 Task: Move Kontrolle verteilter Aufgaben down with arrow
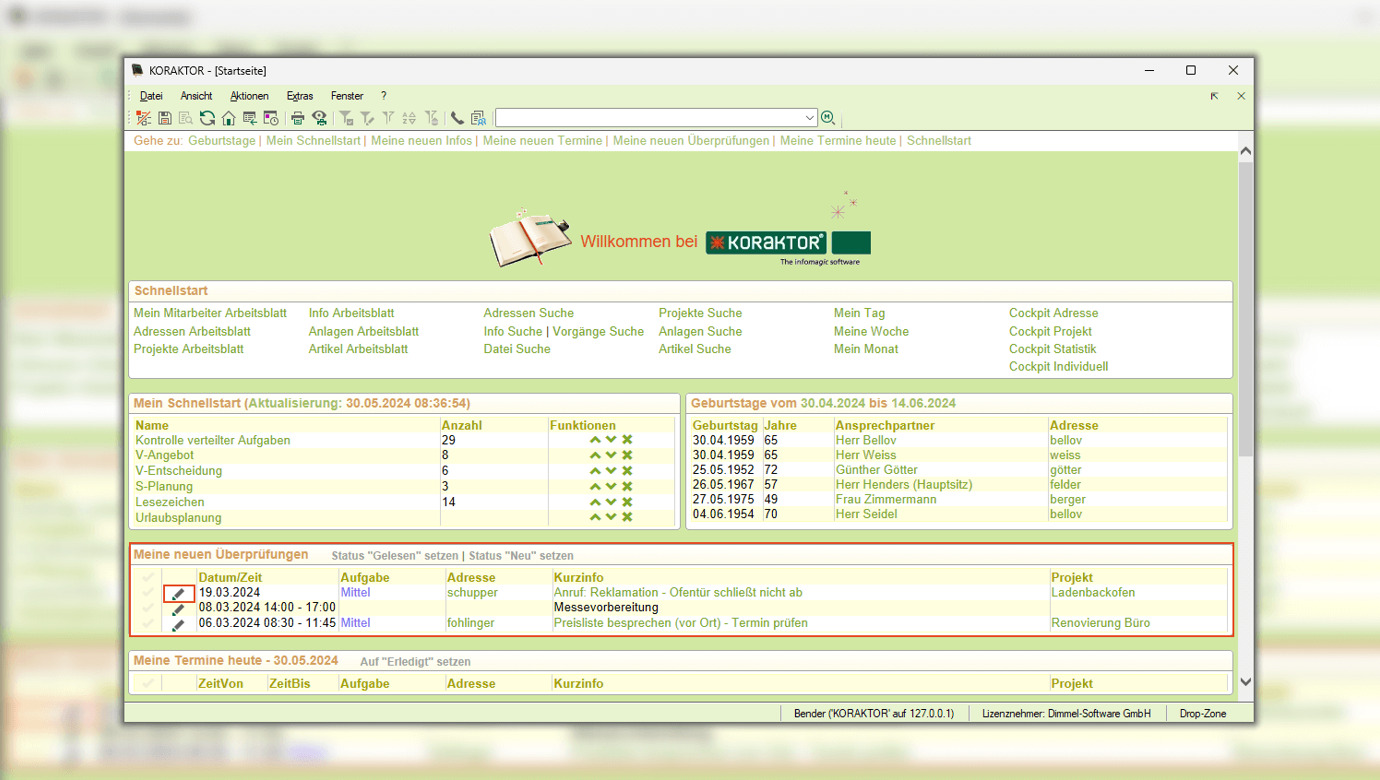[x=611, y=440]
